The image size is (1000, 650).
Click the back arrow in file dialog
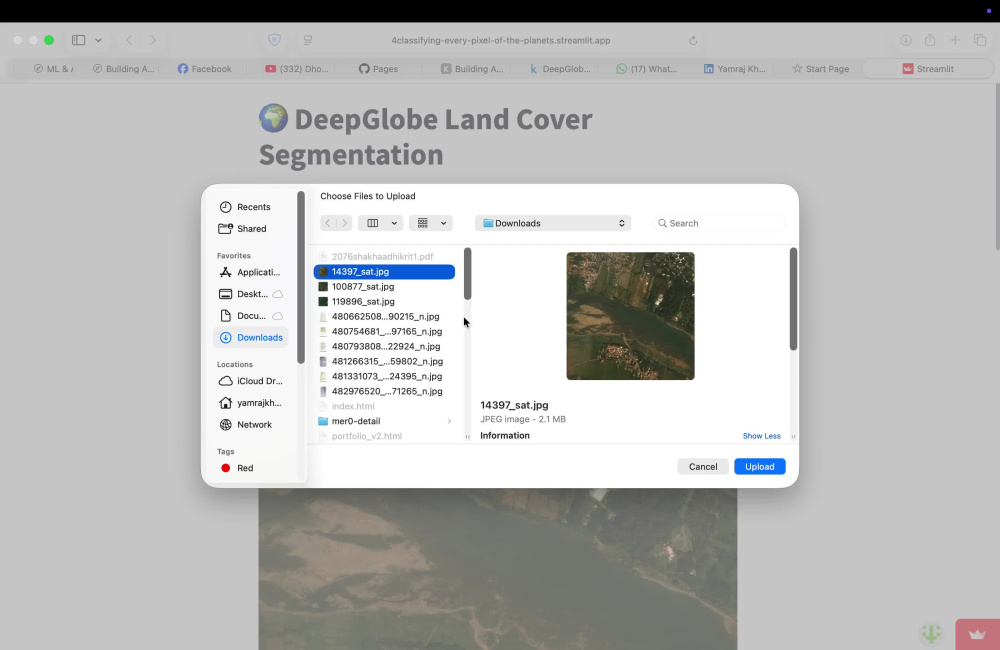coord(328,223)
